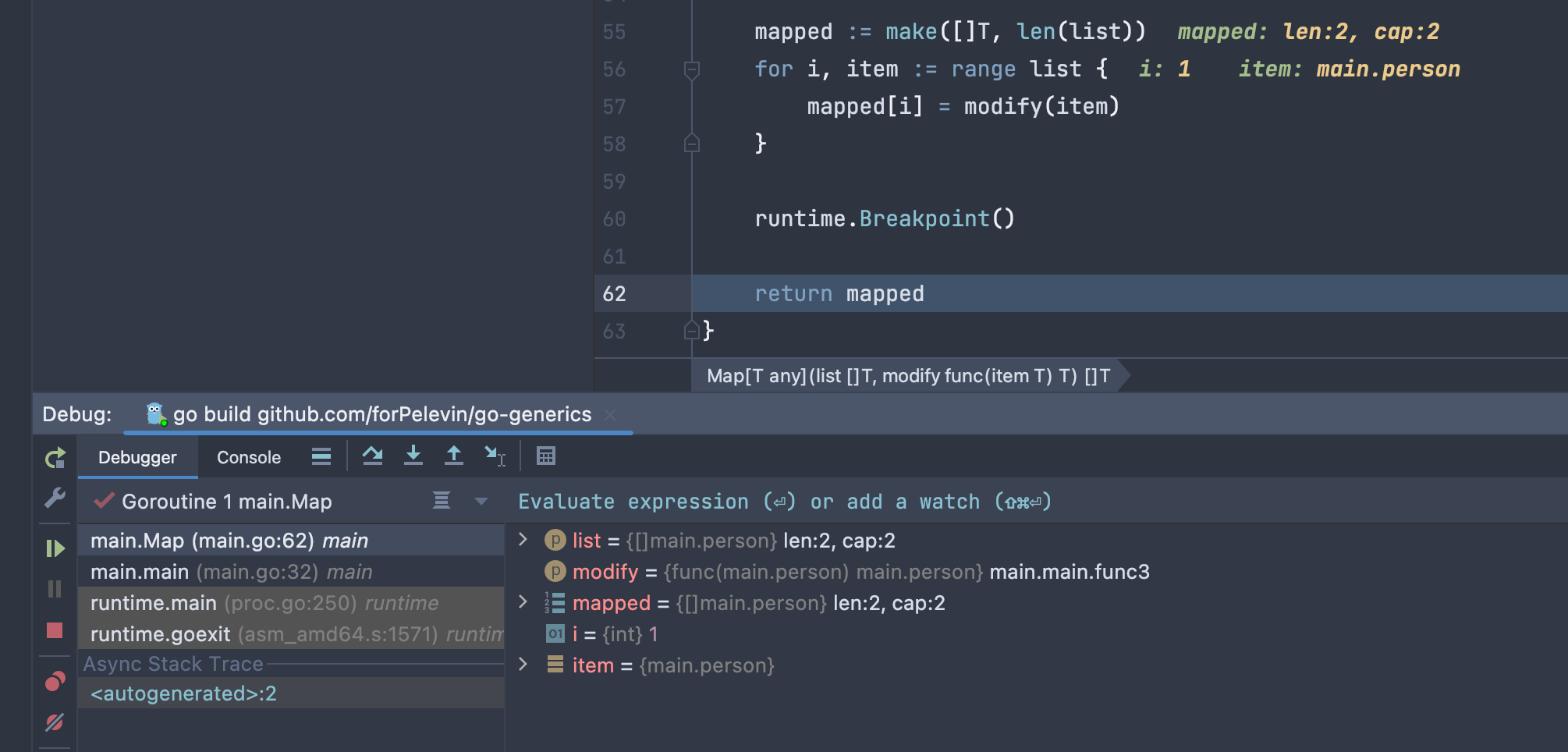Open debugger settings wrench
The image size is (1568, 752).
click(55, 498)
